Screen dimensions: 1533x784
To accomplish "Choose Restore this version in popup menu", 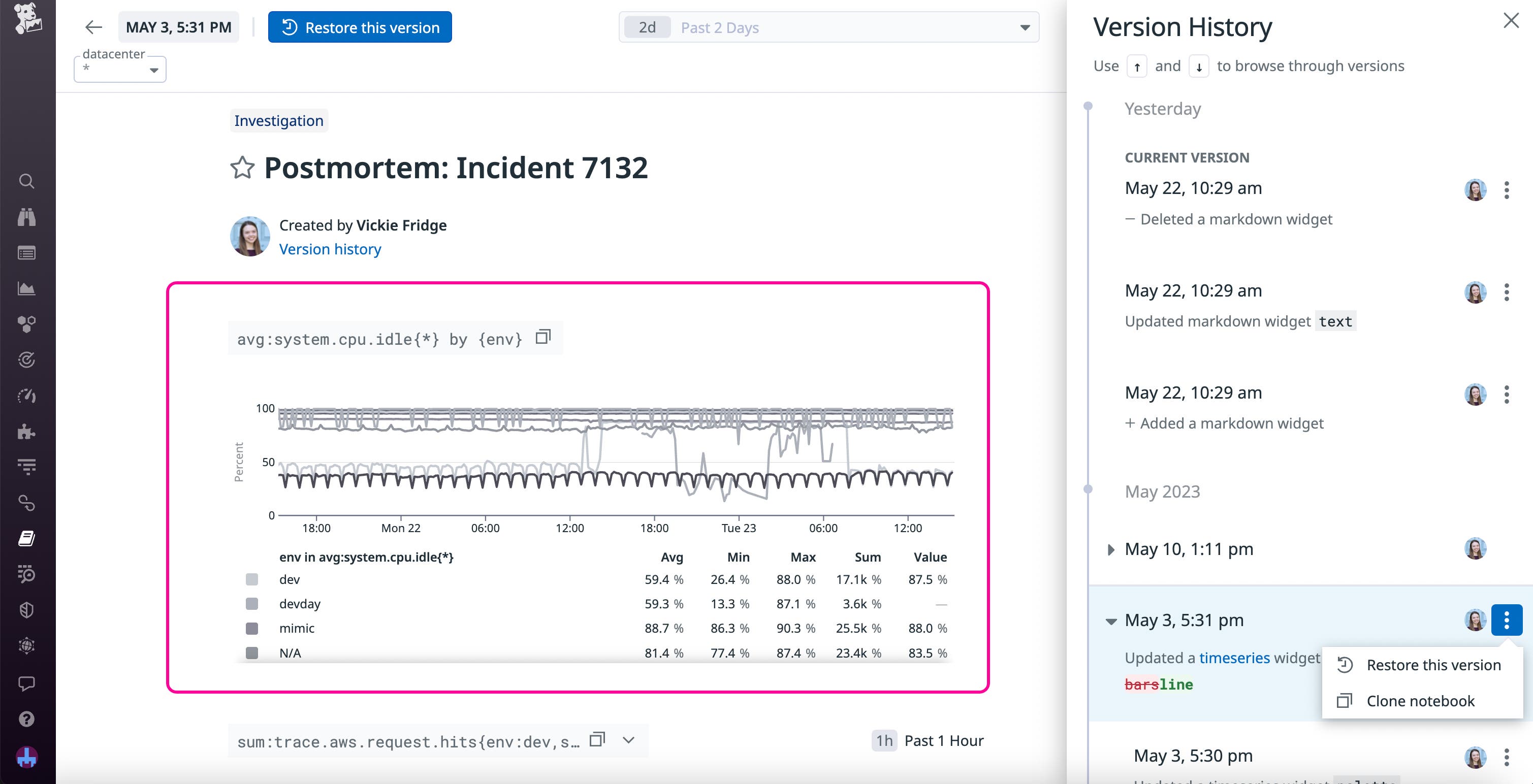I will click(1432, 665).
